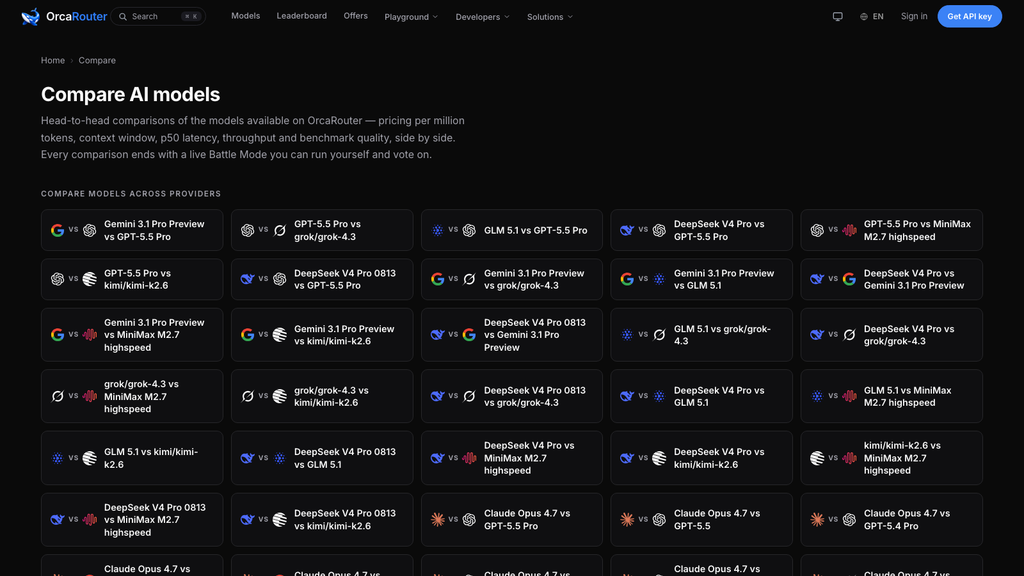This screenshot has width=1024, height=576.
Task: Click GLM icon in Gemini 3.1 Pro Preview vs GLM 5.1 card
Action: click(659, 279)
